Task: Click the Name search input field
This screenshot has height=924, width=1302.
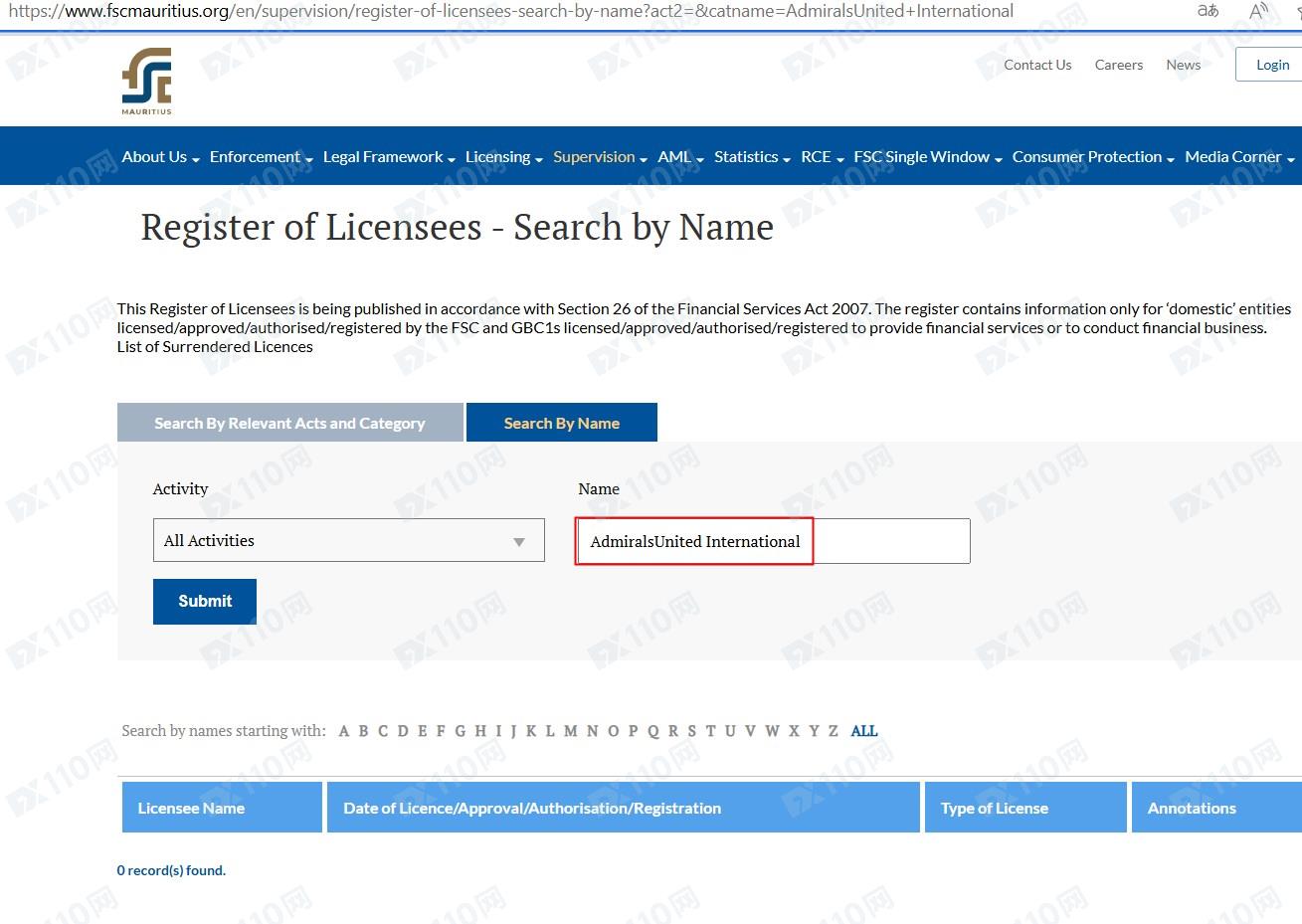Action: pos(772,541)
